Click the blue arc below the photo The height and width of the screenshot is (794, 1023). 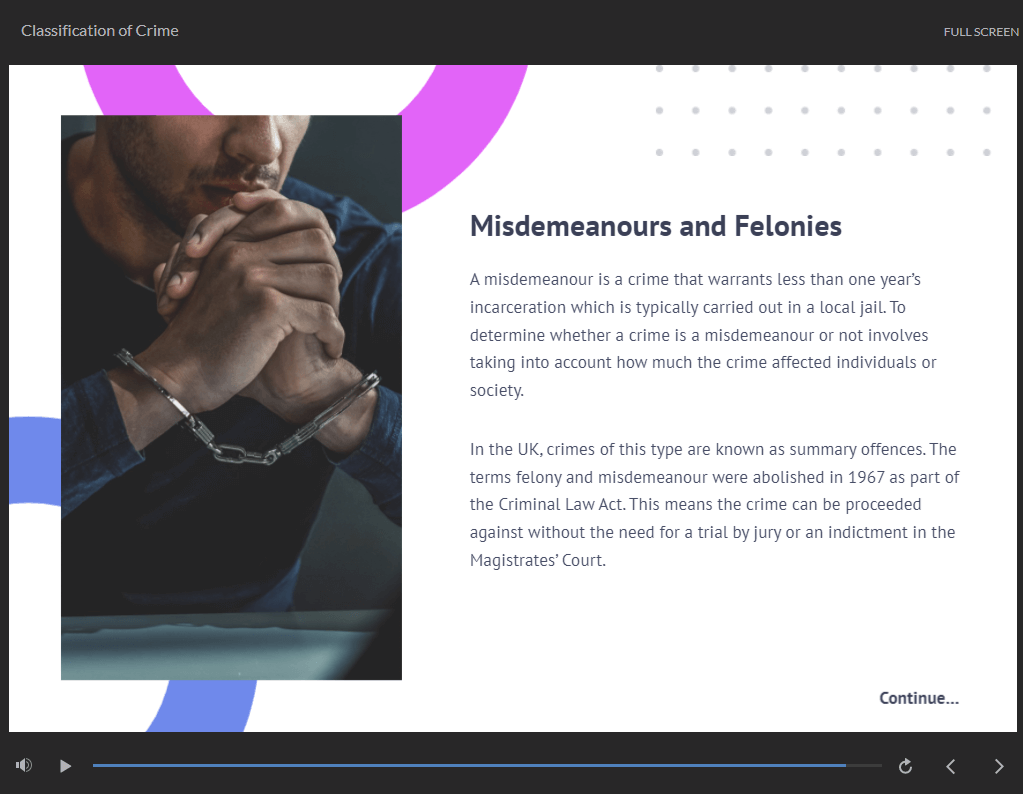tap(201, 706)
